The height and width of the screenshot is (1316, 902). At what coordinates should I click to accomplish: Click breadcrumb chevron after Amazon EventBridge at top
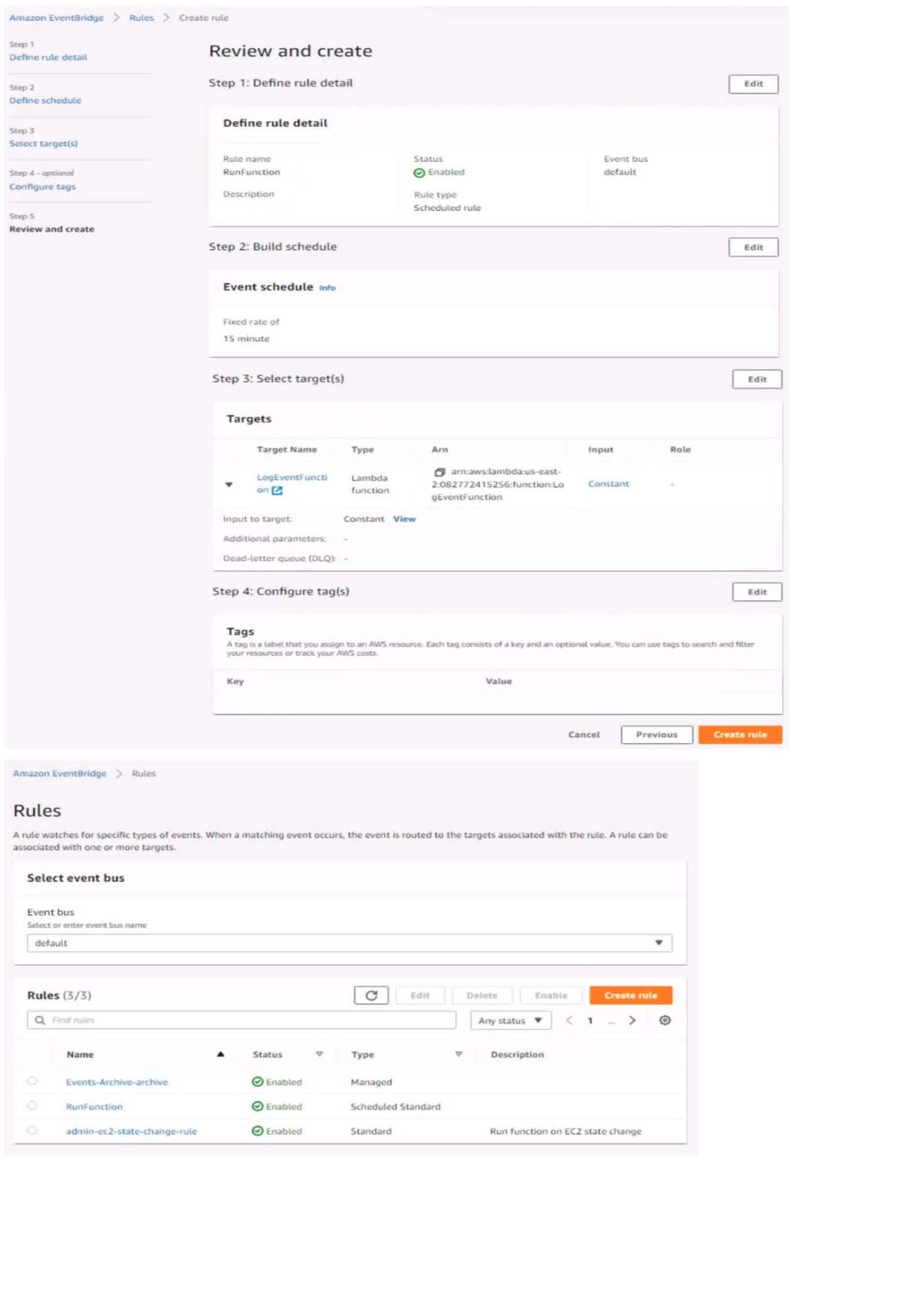(116, 18)
